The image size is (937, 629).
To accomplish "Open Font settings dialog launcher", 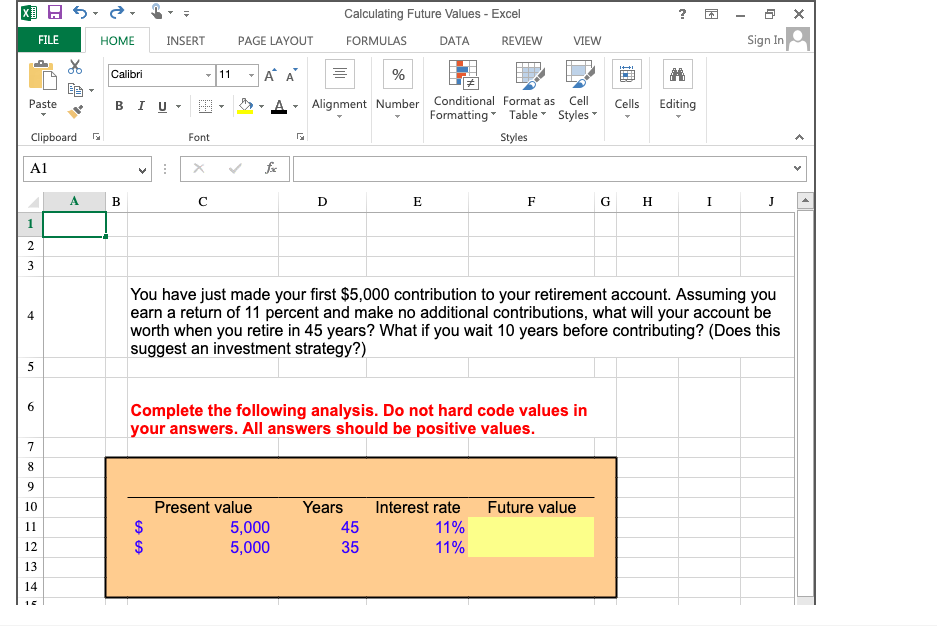I will 300,137.
